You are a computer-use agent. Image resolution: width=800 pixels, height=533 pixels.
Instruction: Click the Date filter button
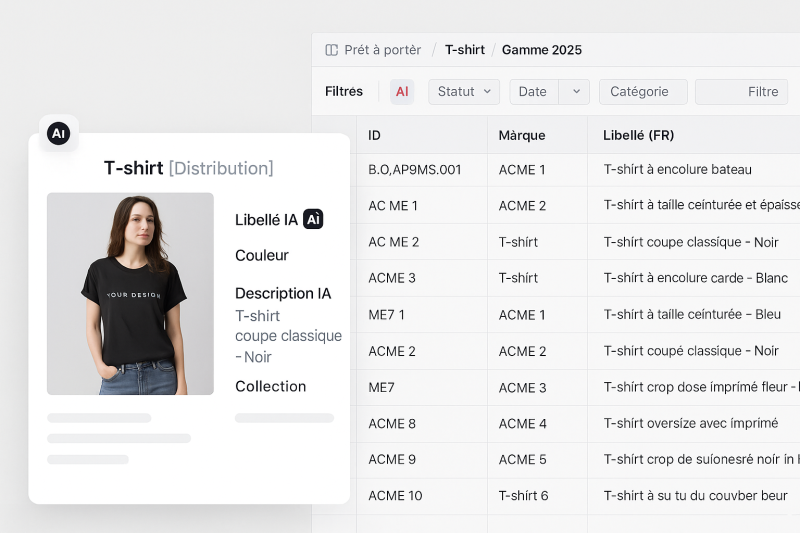coord(533,92)
